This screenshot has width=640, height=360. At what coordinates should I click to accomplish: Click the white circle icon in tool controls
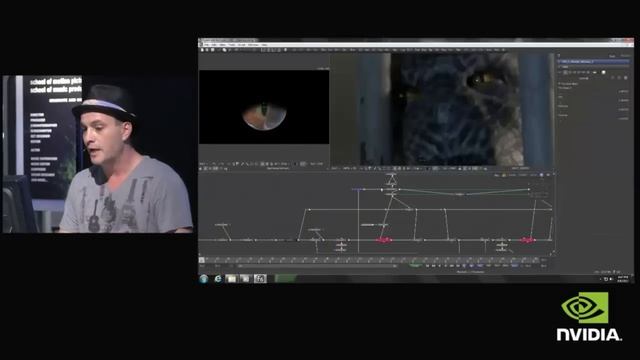(603, 72)
